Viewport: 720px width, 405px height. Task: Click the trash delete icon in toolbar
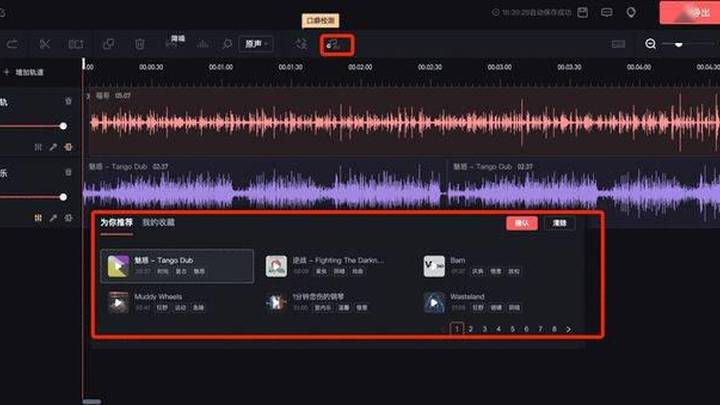pos(140,44)
